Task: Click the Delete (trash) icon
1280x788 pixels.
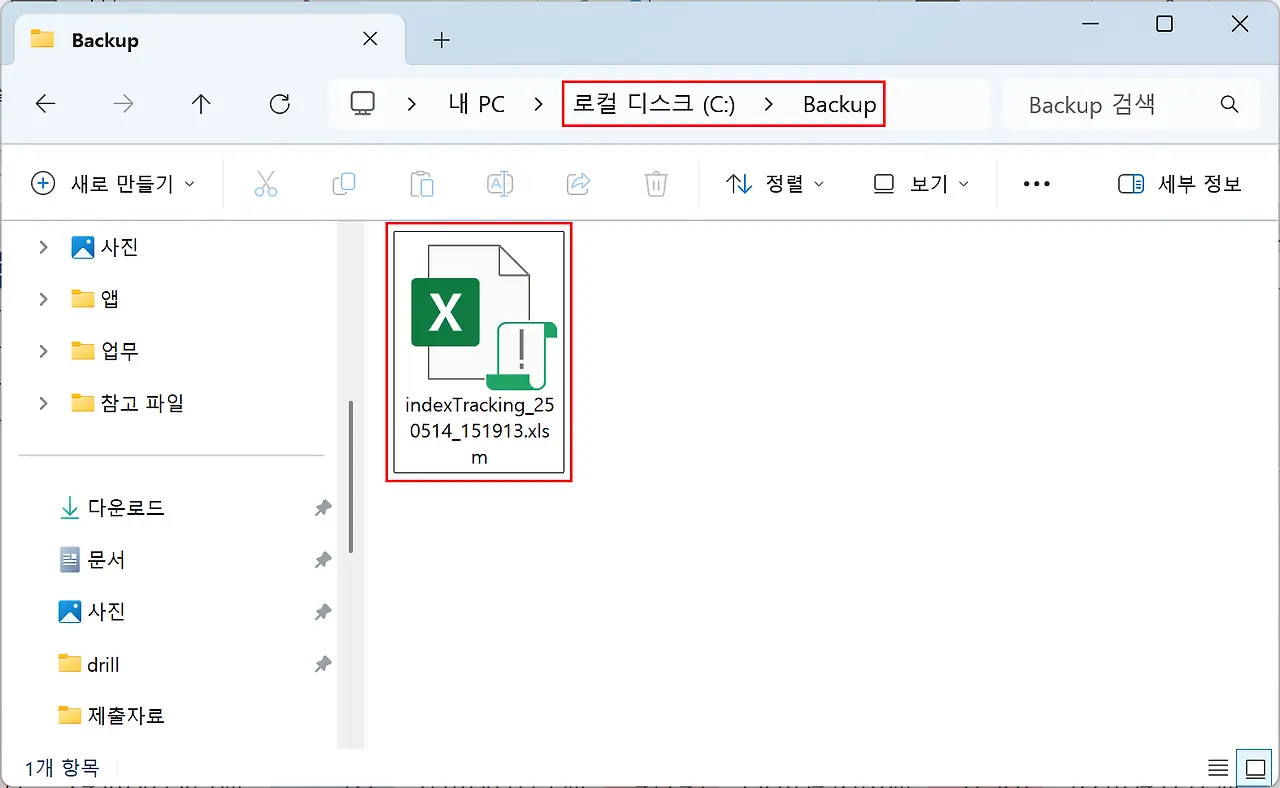Action: tap(655, 183)
